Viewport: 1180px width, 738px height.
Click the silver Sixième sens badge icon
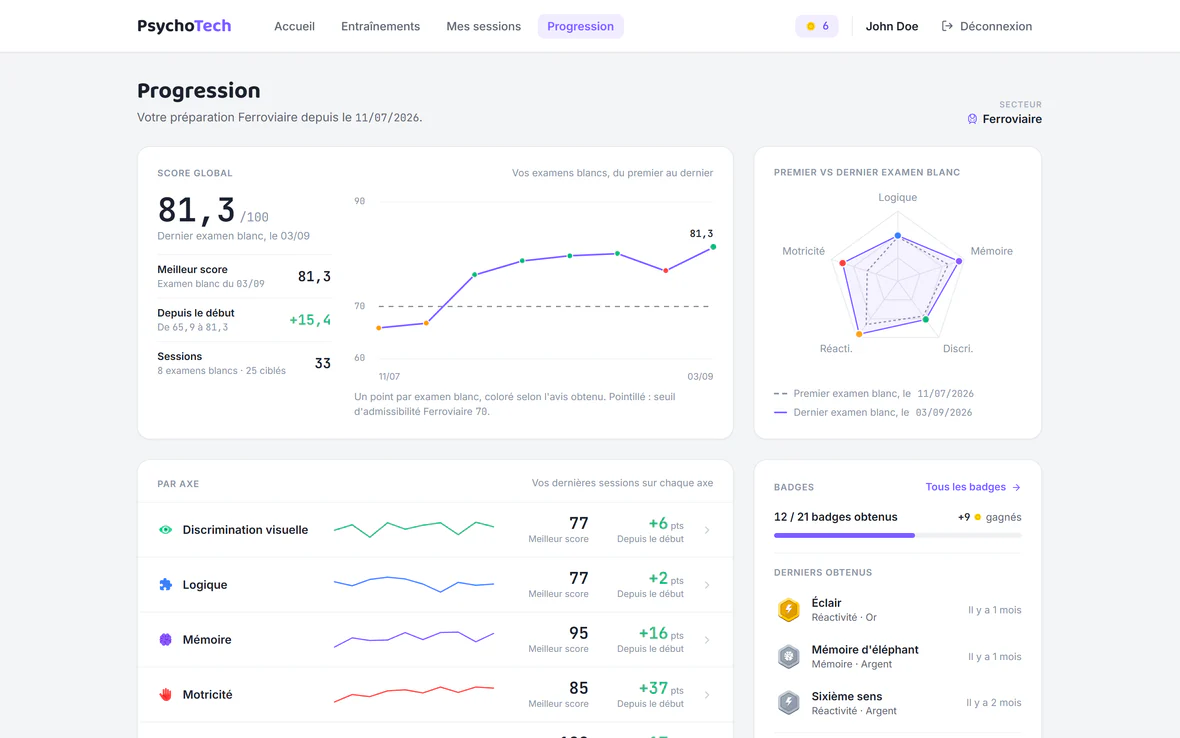(789, 703)
